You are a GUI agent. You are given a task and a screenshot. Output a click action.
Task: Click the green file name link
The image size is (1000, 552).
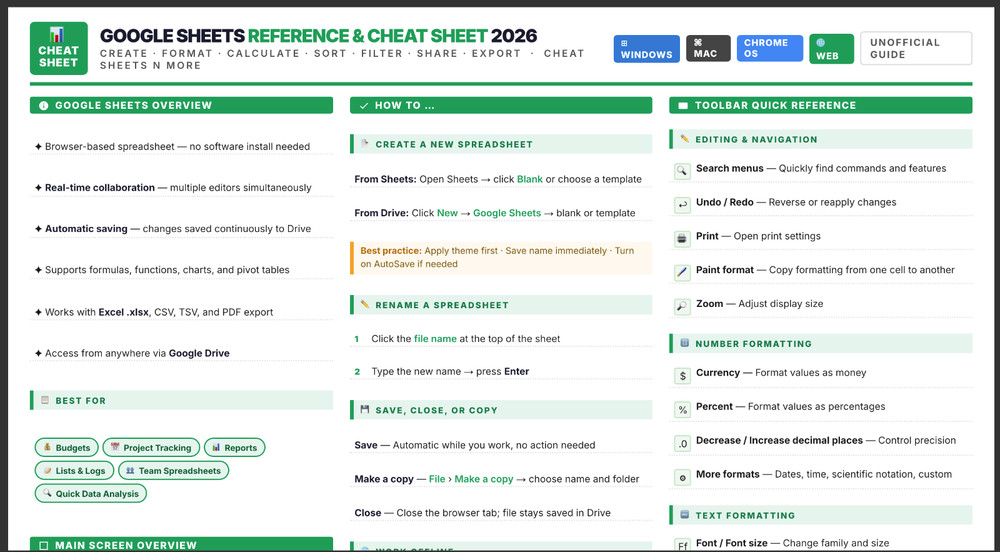(x=435, y=338)
